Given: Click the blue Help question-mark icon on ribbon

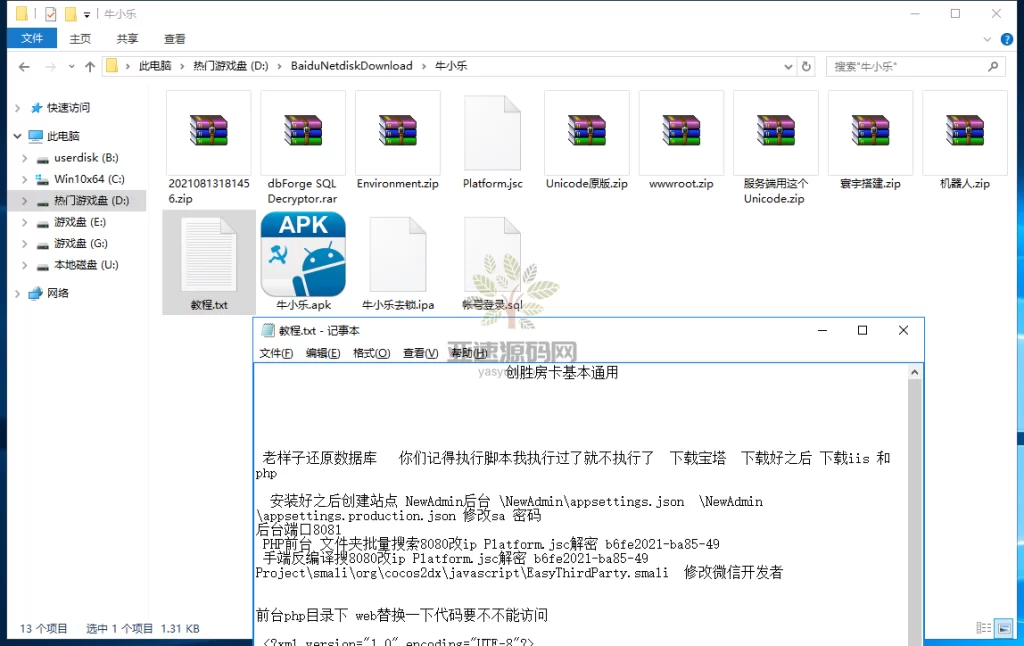Looking at the screenshot, I should coord(1007,38).
